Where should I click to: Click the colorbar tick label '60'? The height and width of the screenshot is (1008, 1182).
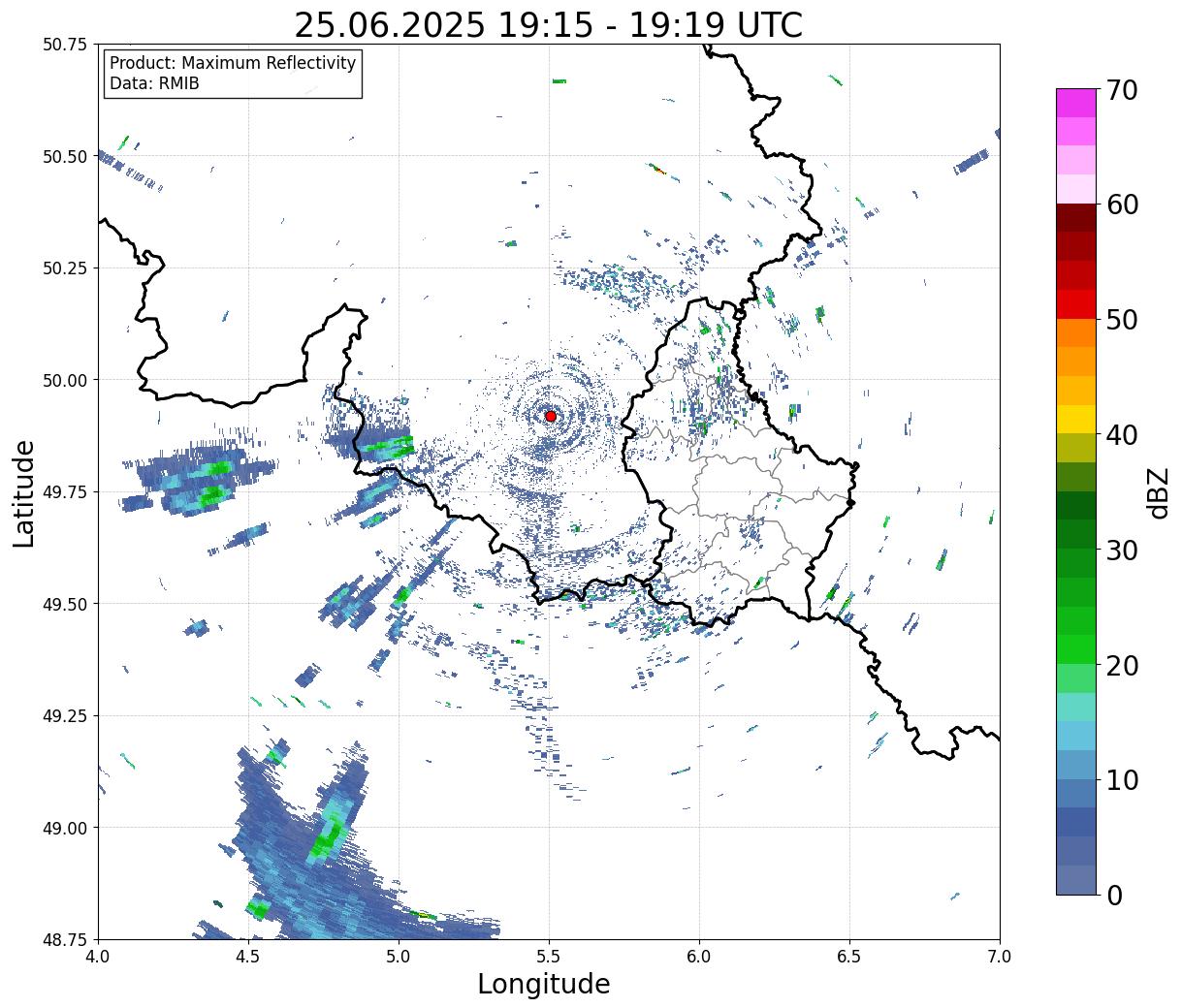click(1122, 205)
